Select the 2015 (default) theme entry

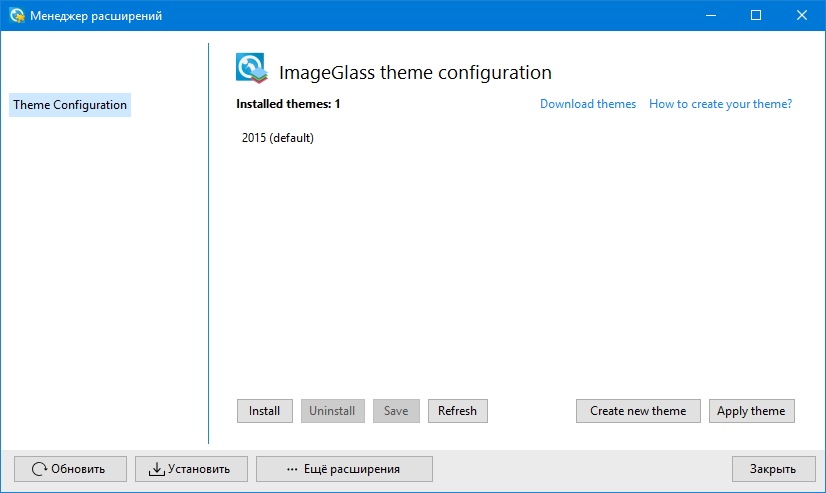click(x=278, y=137)
